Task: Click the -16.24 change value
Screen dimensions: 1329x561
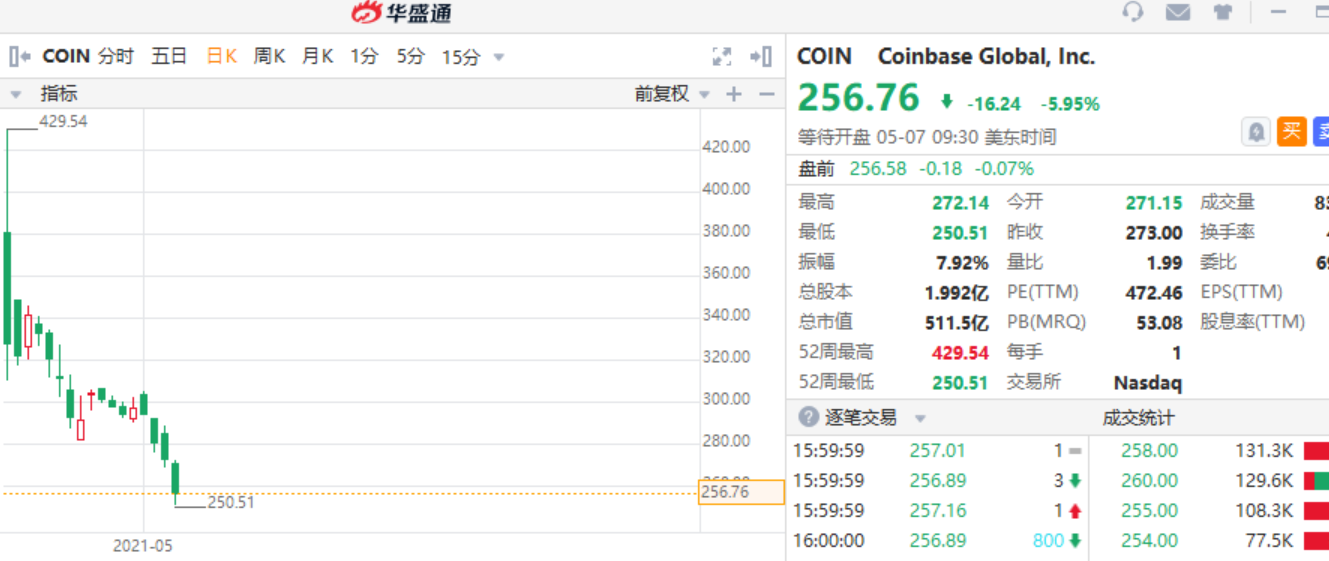Action: tap(994, 104)
